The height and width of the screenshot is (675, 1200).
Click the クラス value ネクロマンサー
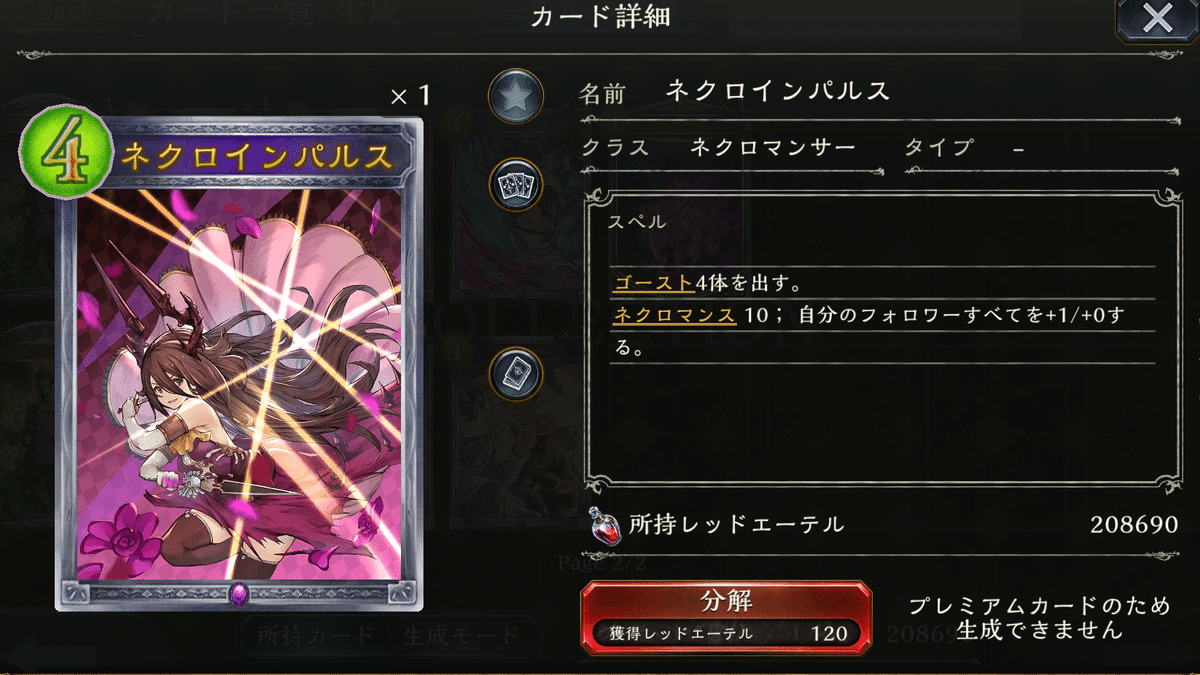click(x=773, y=147)
